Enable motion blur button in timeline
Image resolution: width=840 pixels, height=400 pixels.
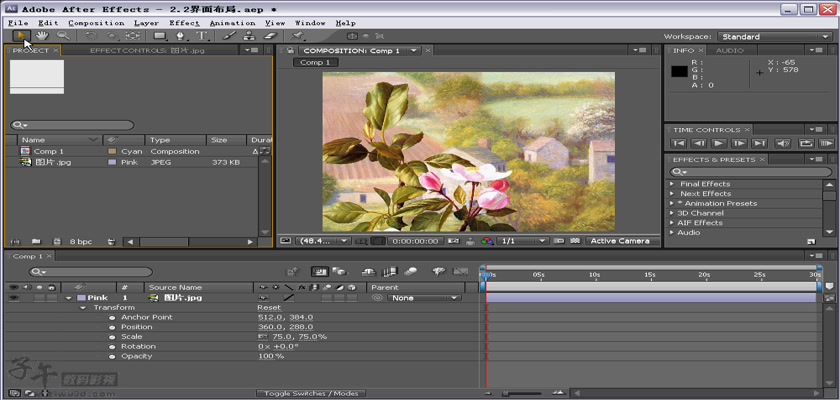(x=410, y=271)
